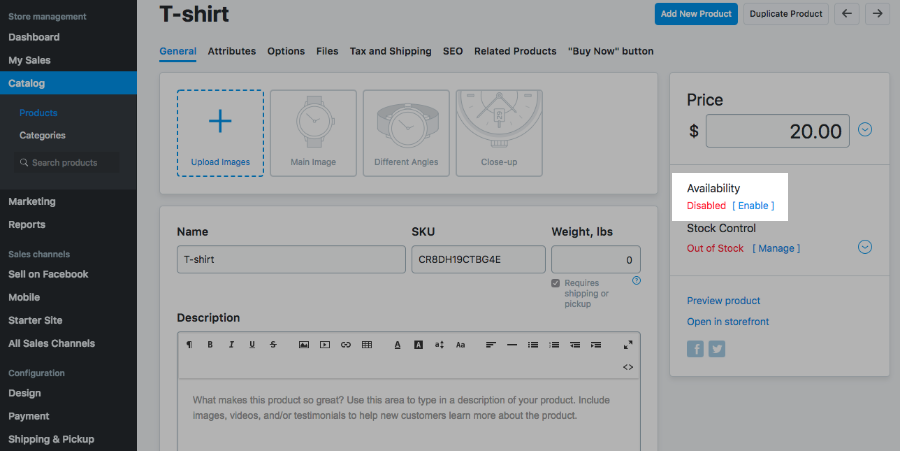Open the Attributes tab
The width and height of the screenshot is (900, 451).
[231, 51]
